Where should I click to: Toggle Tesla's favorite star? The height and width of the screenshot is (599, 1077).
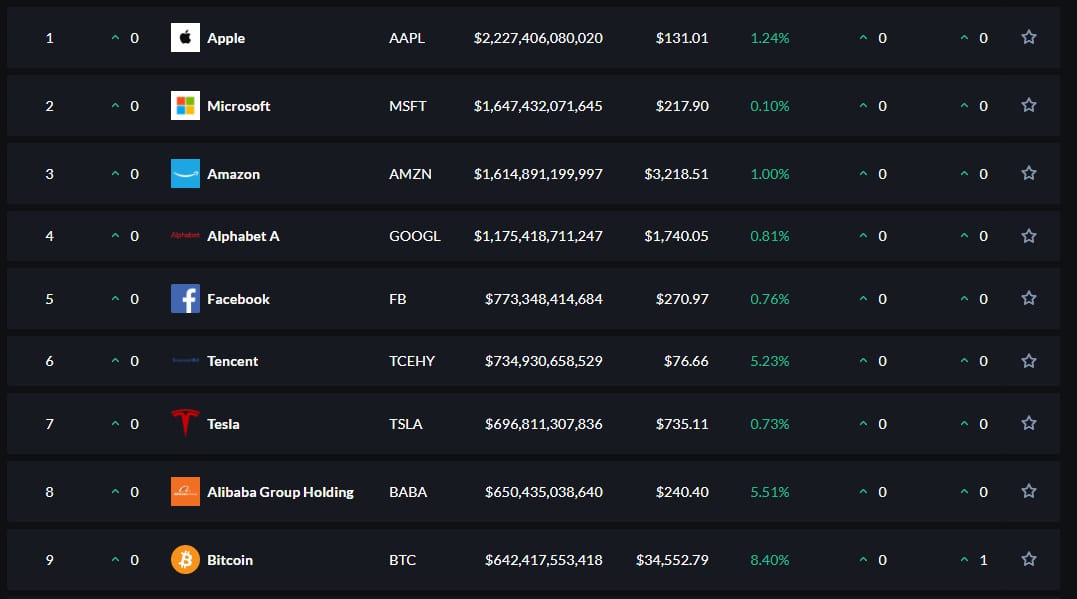1028,423
